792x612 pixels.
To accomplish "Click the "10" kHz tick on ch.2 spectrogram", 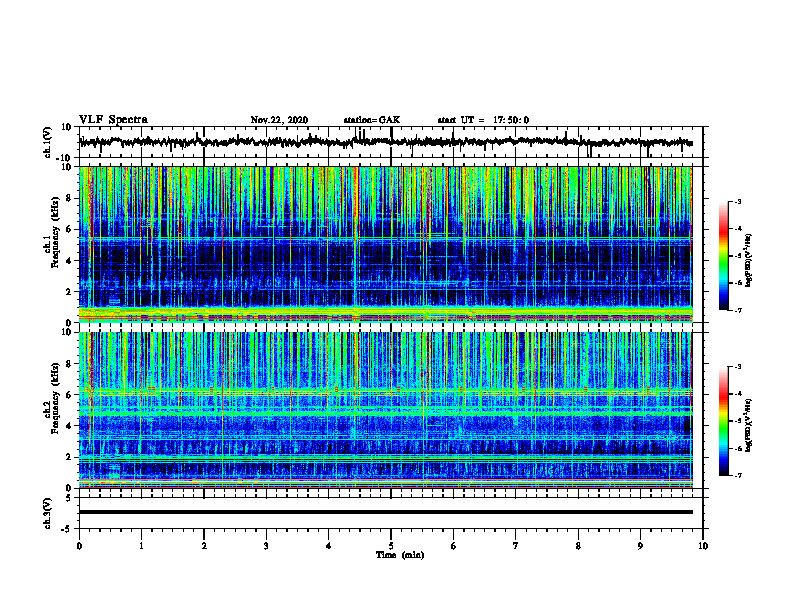I will pyautogui.click(x=68, y=332).
